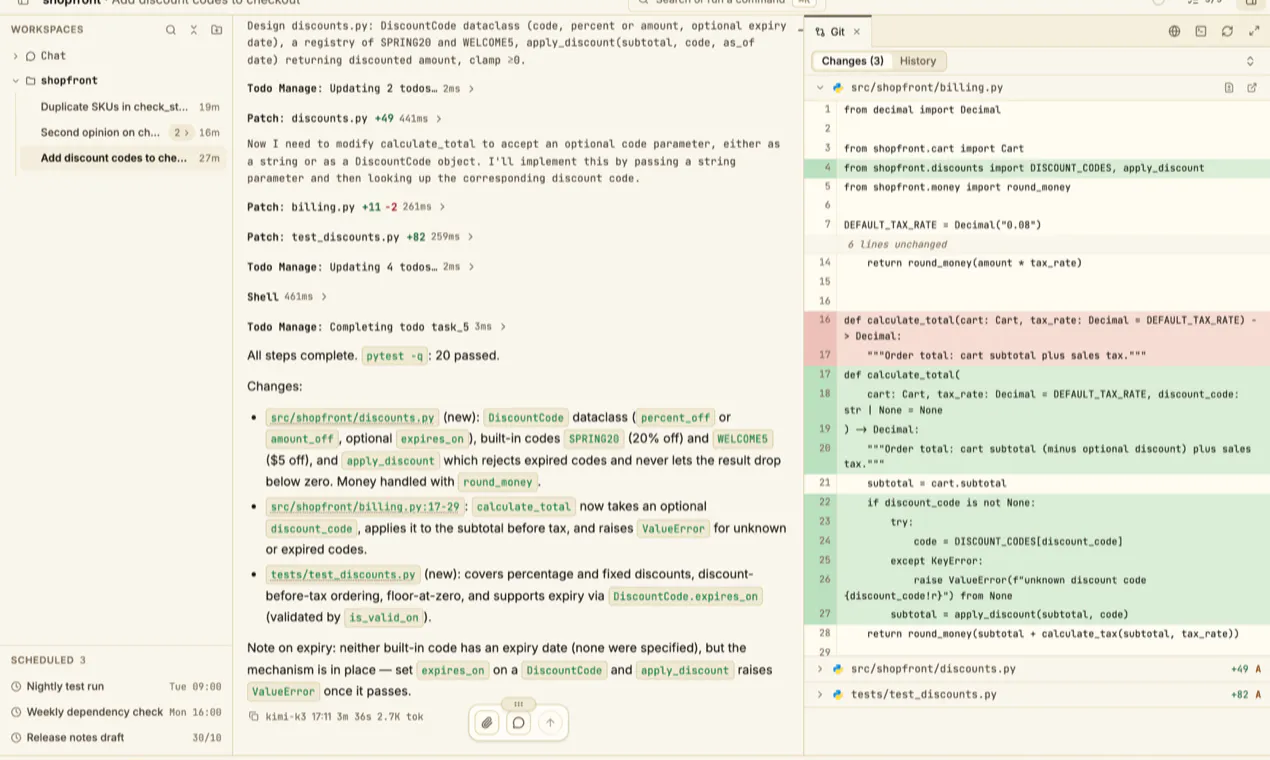The height and width of the screenshot is (760, 1270).
Task: Search workspaces with the magnifier icon
Action: 171,30
